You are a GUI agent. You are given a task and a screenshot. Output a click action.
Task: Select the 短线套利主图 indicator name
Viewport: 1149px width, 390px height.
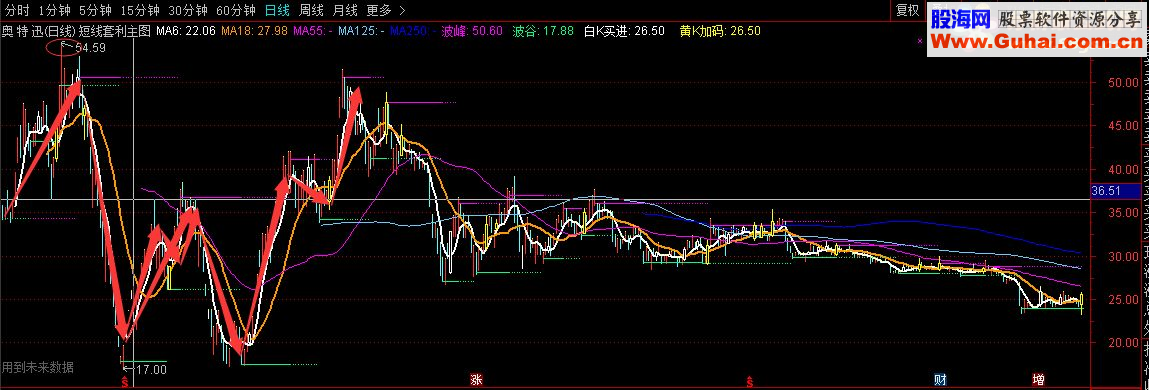click(114, 31)
